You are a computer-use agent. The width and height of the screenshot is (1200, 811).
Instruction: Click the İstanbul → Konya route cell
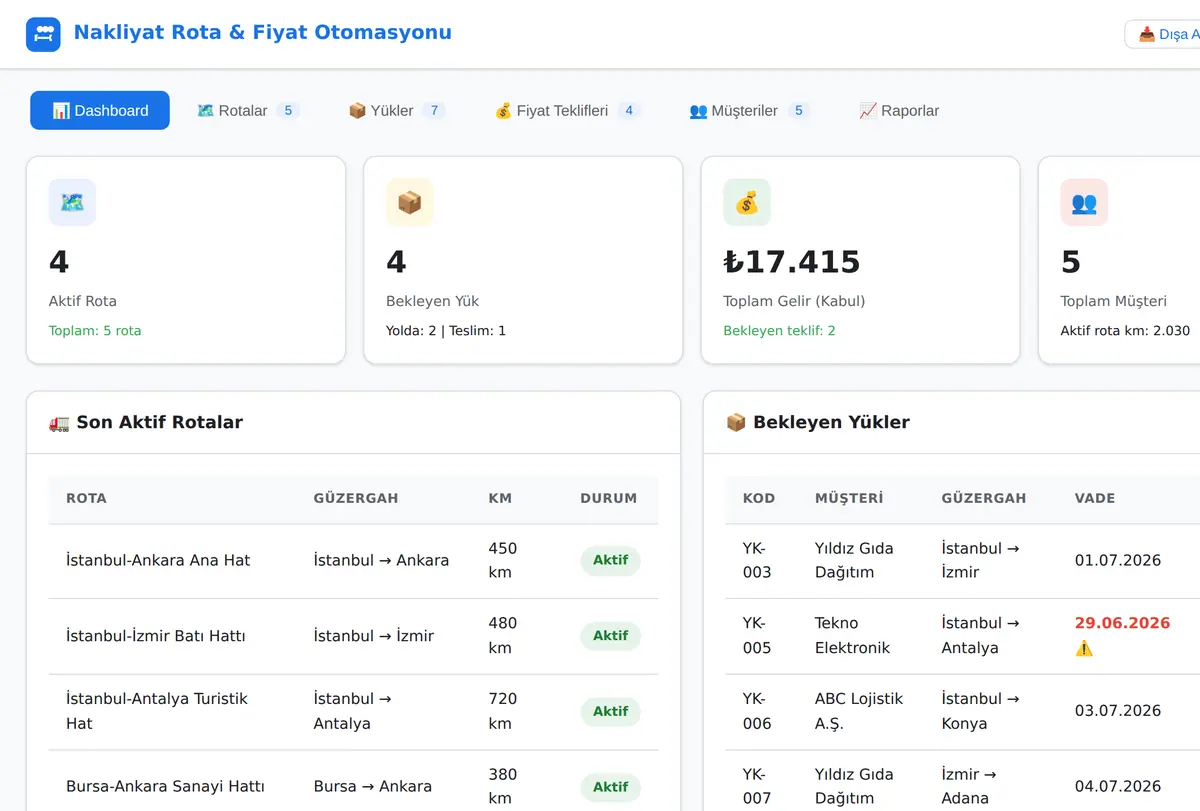[x=980, y=711]
